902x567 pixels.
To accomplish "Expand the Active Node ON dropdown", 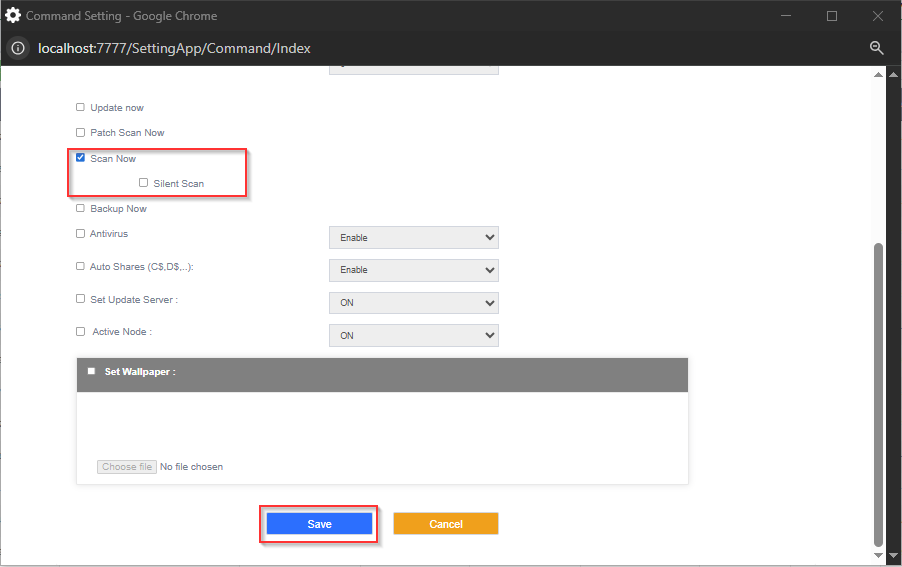I will 413,335.
